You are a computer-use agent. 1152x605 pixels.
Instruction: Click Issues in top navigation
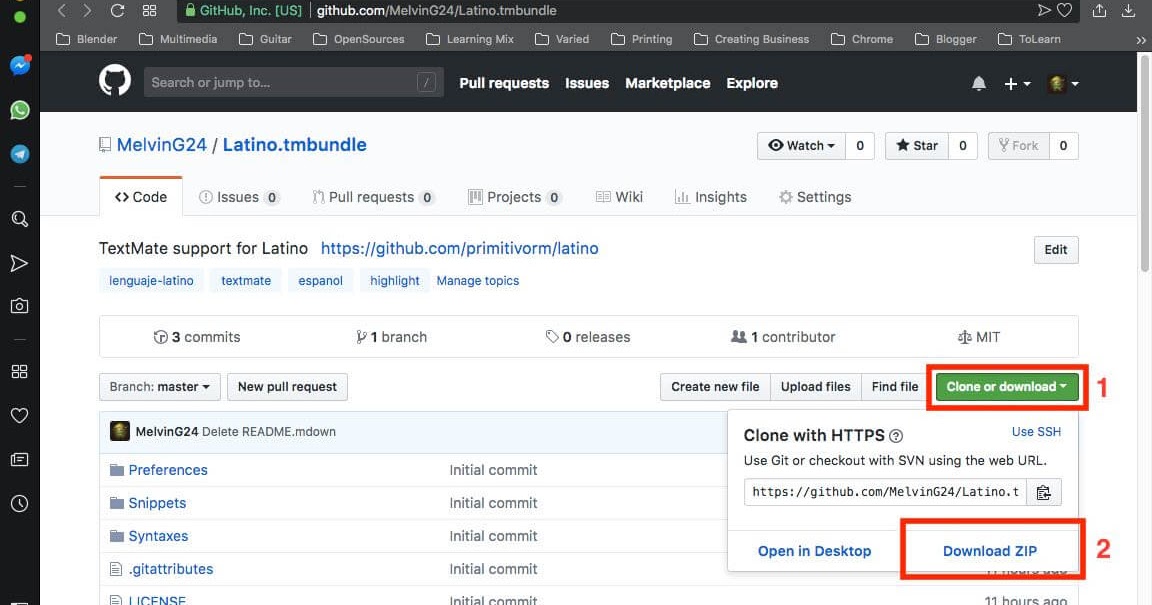[587, 83]
